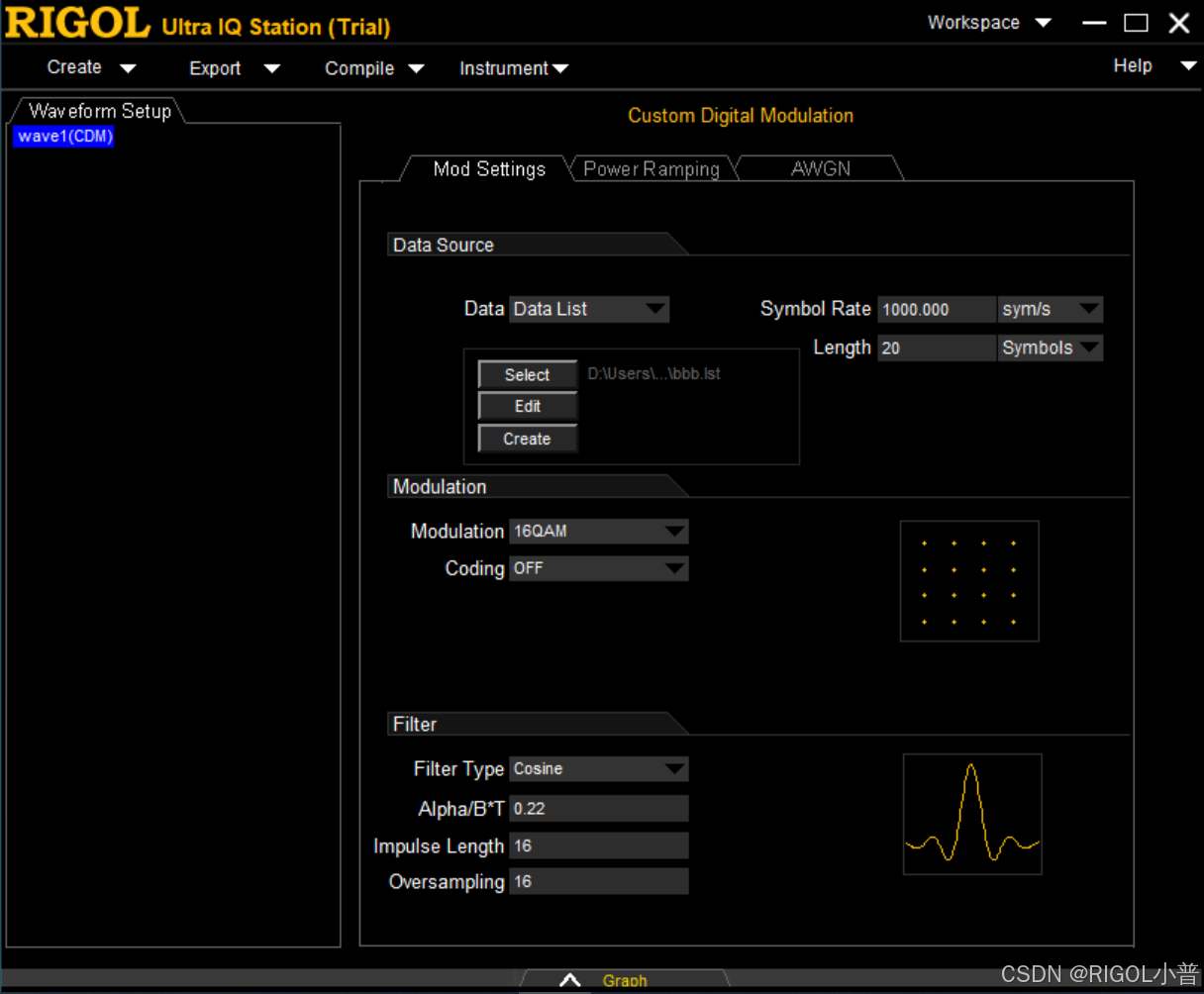
Task: Click the Select data list button
Action: (527, 374)
